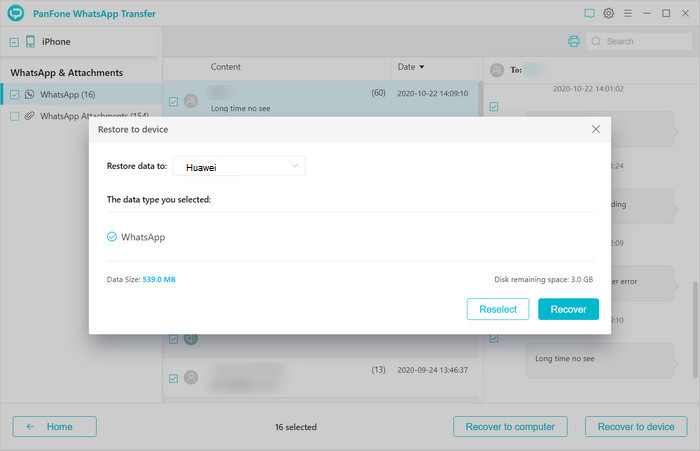
Task: Click the printer icon near search
Action: point(574,42)
